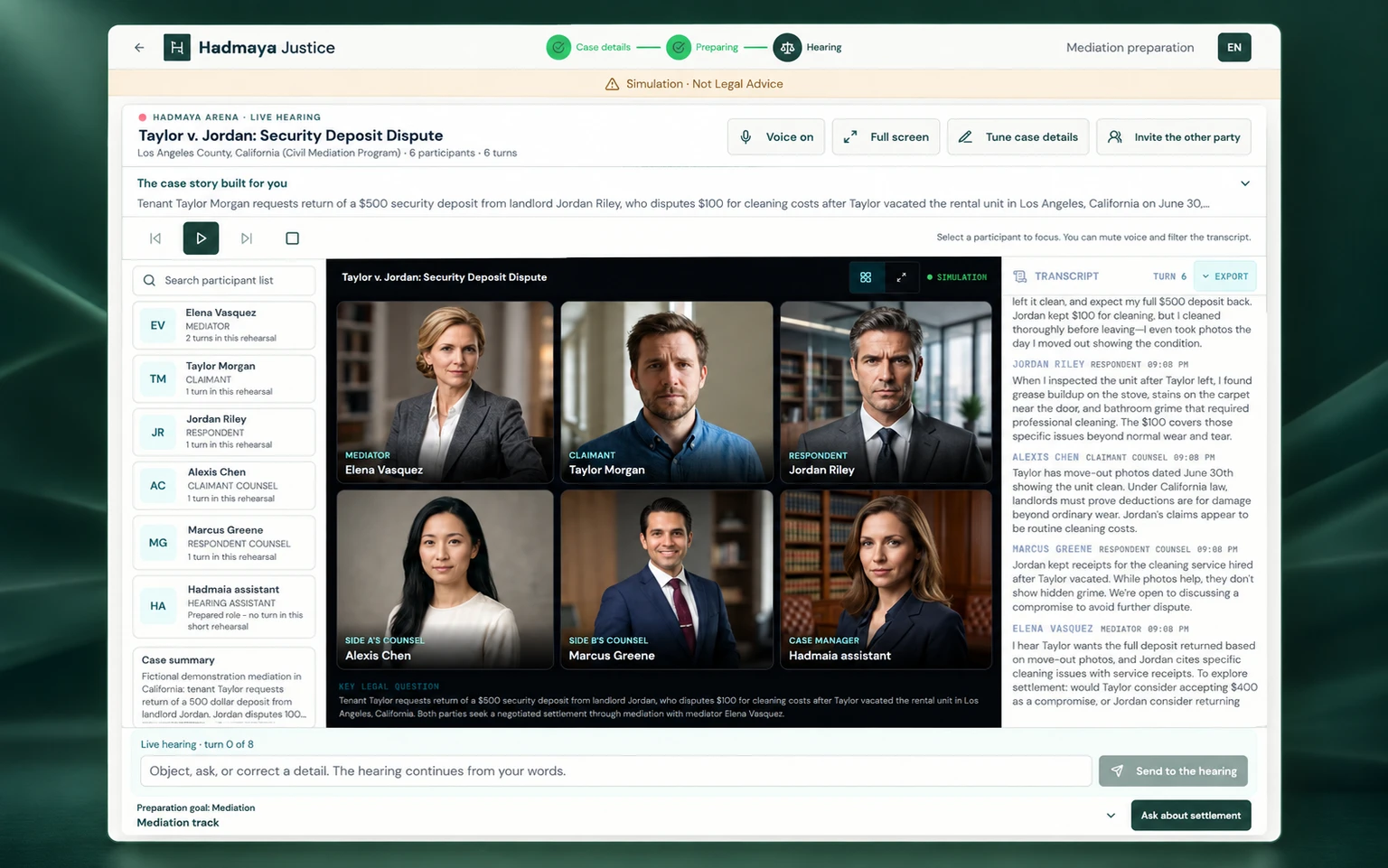This screenshot has height=868, width=1388.
Task: Click Ask about settlement button
Action: pyautogui.click(x=1191, y=816)
